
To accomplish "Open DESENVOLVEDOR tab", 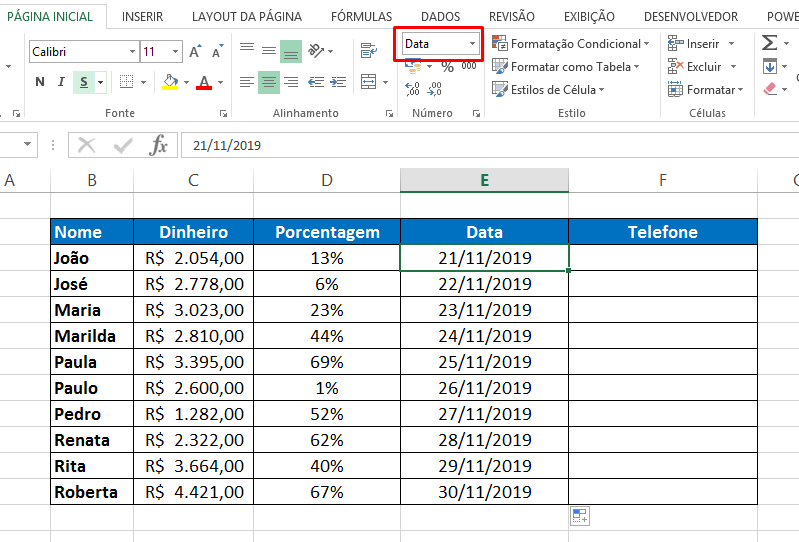I will 691,17.
